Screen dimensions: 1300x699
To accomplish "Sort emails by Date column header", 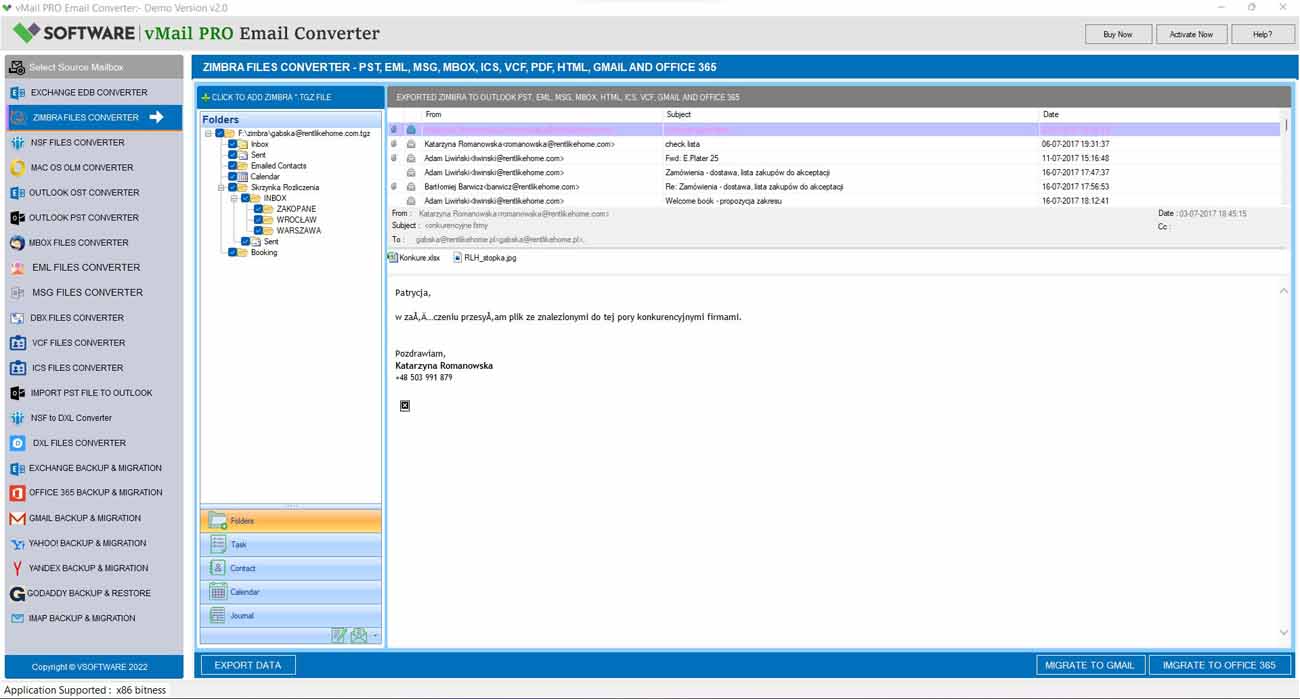I will pos(1160,115).
